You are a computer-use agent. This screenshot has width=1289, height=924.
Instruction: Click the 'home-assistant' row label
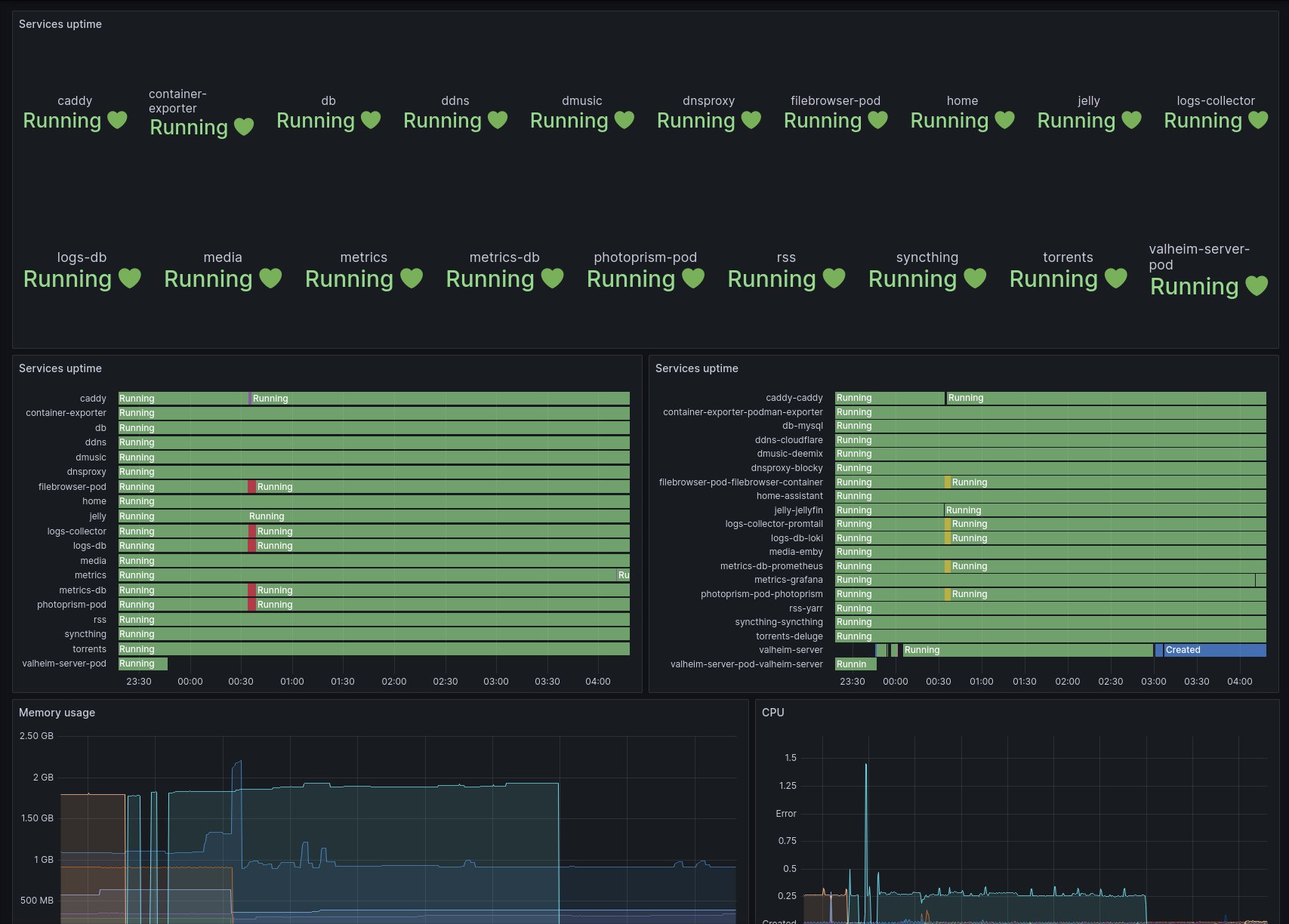[x=789, y=496]
